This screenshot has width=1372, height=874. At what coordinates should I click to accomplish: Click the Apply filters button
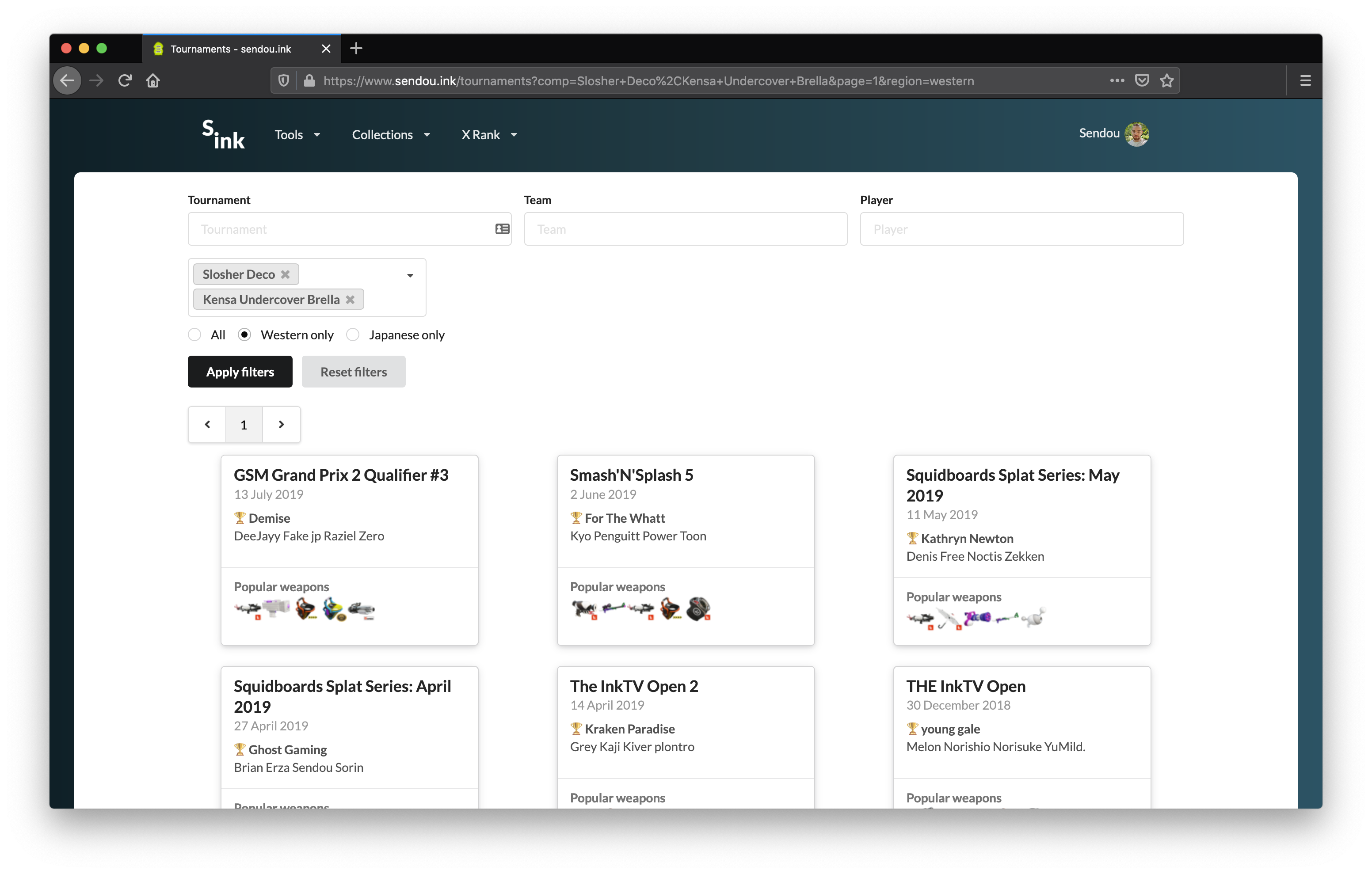(x=239, y=372)
